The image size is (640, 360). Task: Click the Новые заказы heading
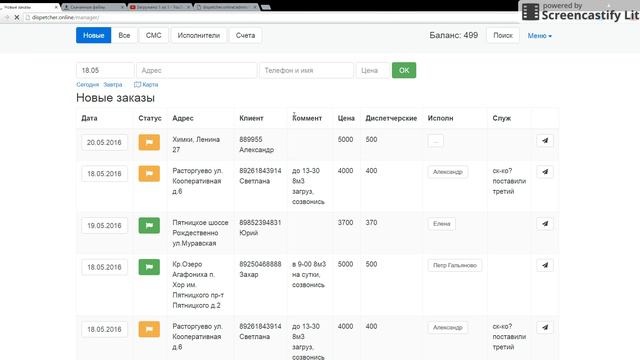coord(116,98)
